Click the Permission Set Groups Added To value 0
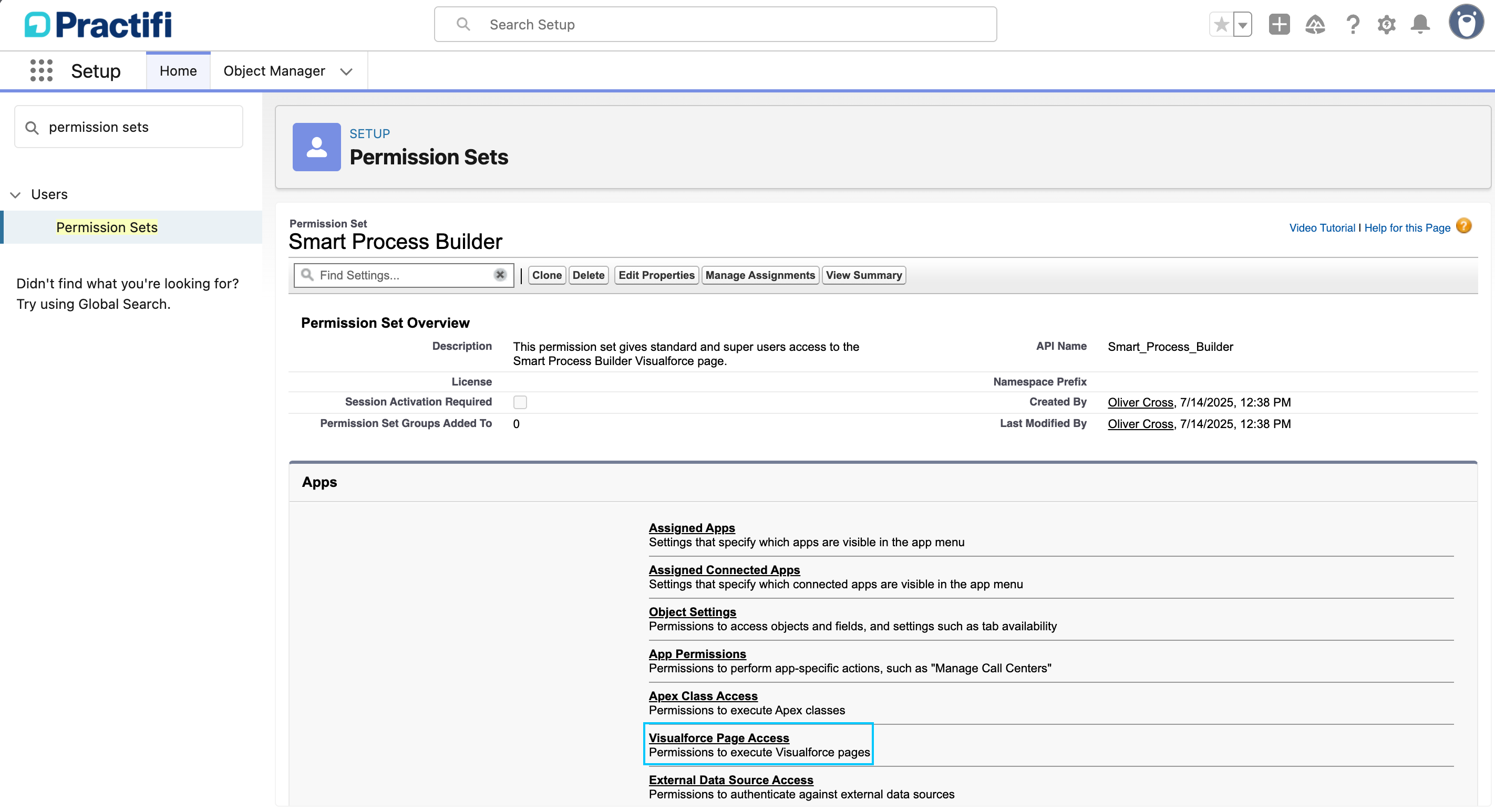Screen dimensions: 1495x812 click(x=516, y=424)
